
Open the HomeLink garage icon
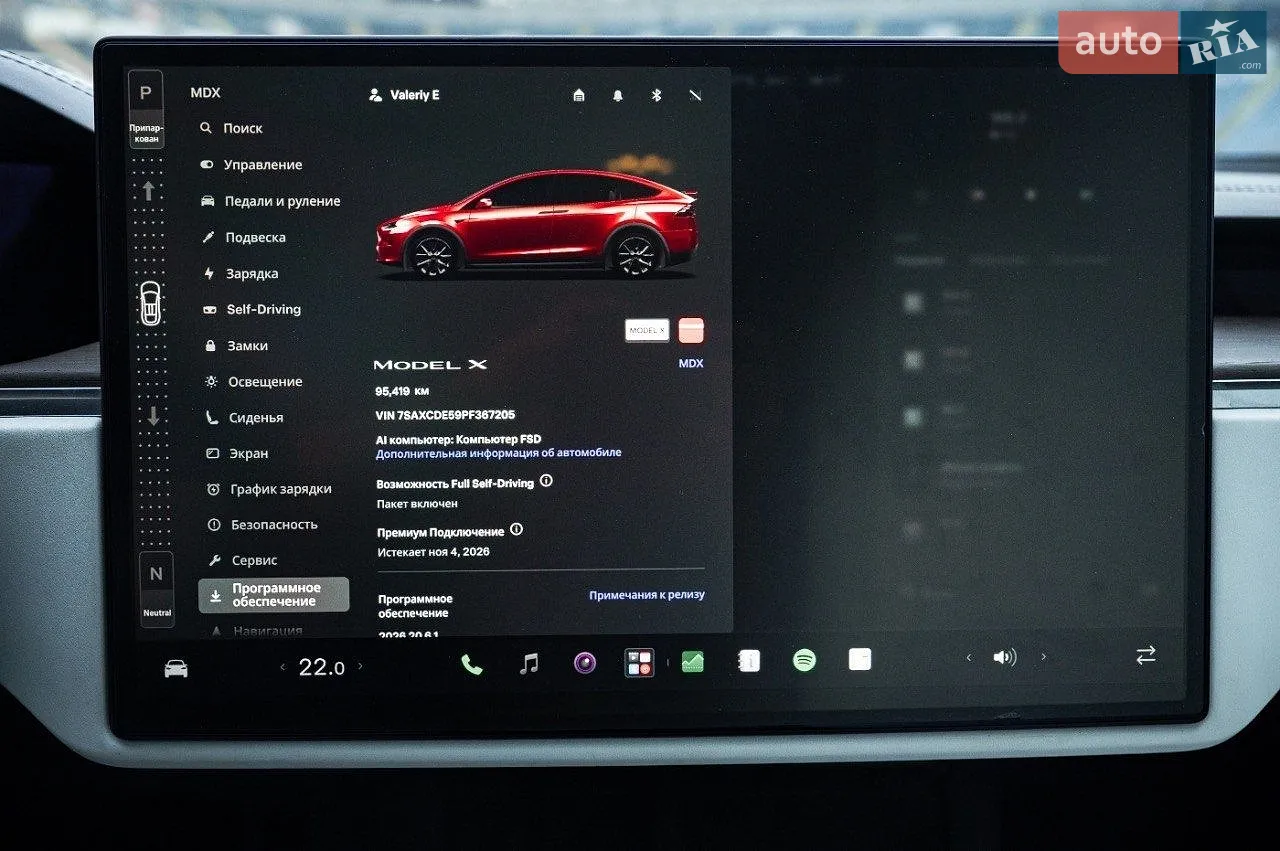point(579,95)
